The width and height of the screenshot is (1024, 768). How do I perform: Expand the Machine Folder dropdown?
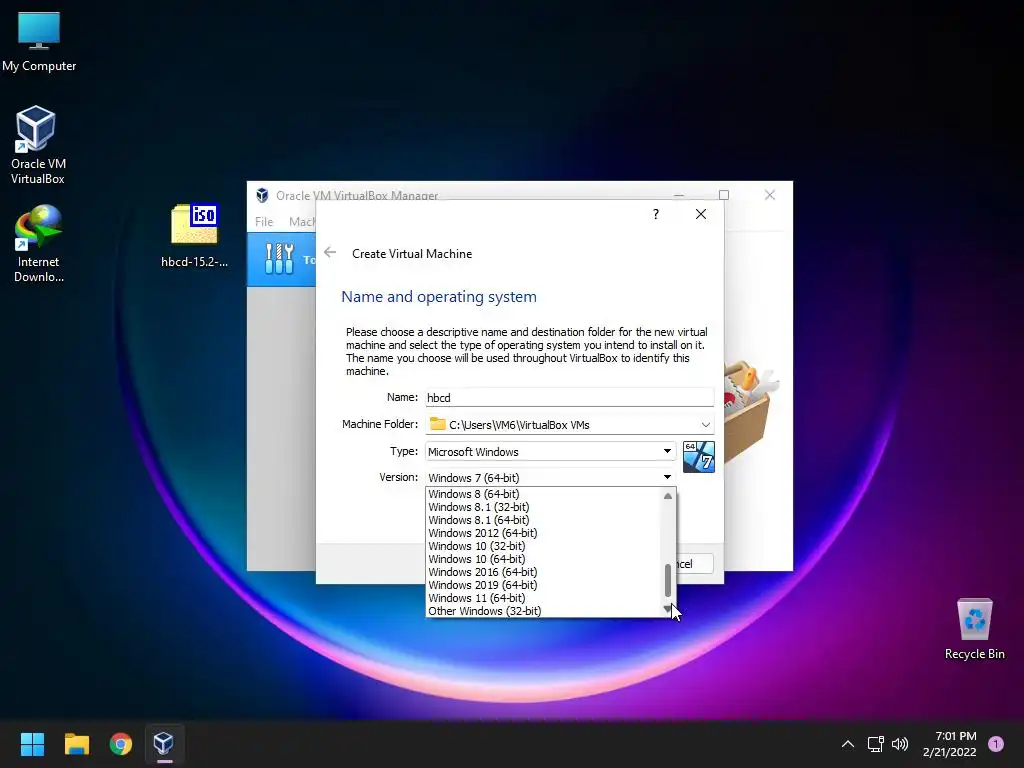coord(705,424)
